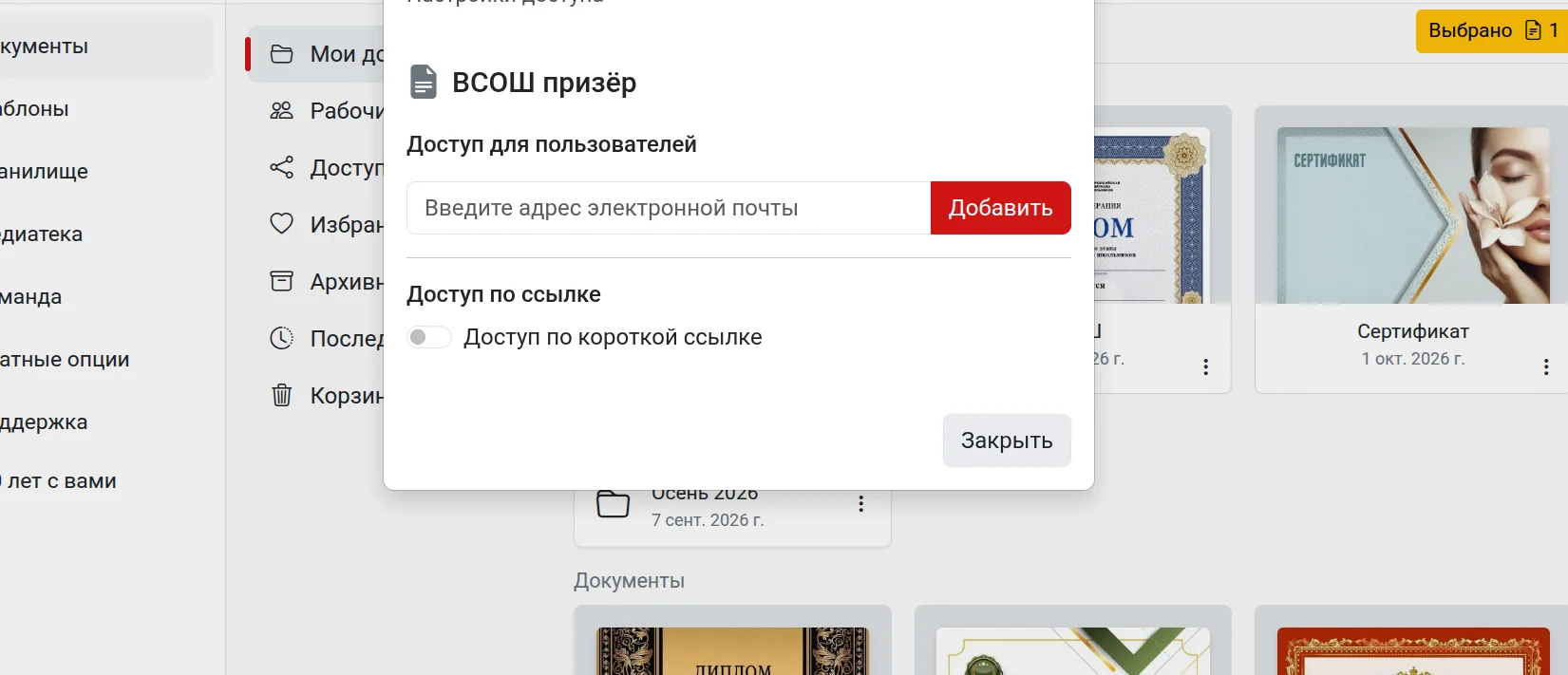Click the Осень 2026 folder icon
The width and height of the screenshot is (1568, 675).
tap(613, 504)
